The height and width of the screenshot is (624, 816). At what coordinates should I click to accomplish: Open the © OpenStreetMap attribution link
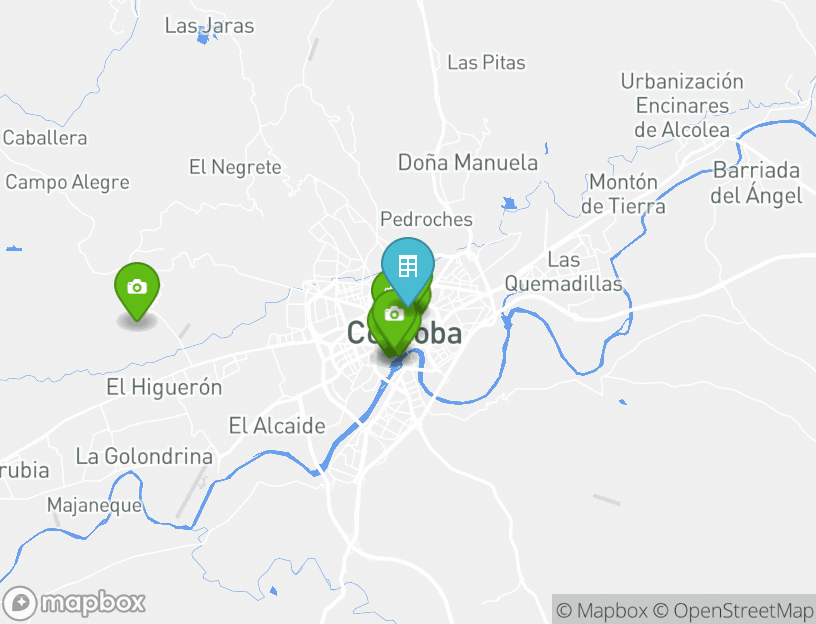(733, 610)
